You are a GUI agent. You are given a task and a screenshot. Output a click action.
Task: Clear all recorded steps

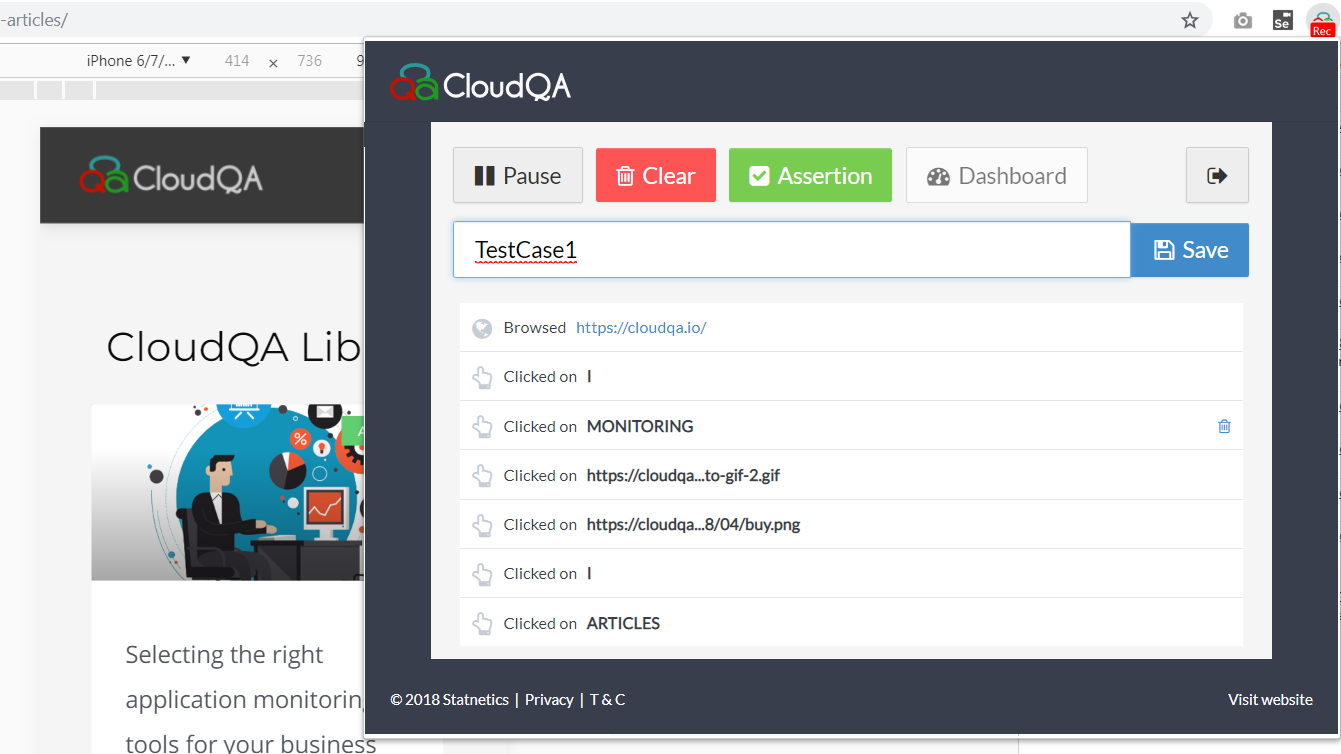coord(656,175)
